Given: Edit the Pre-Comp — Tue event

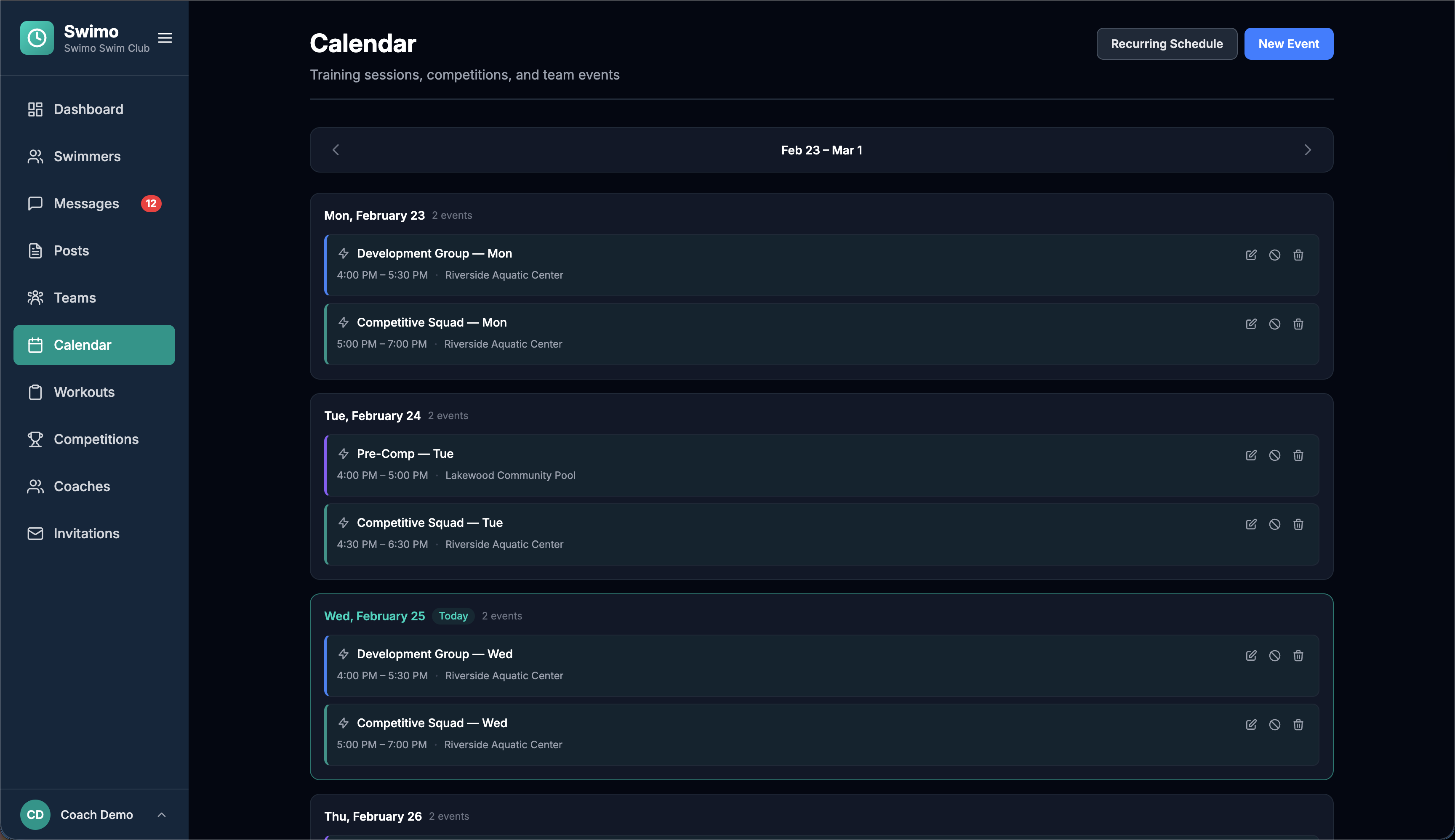Looking at the screenshot, I should pos(1251,455).
